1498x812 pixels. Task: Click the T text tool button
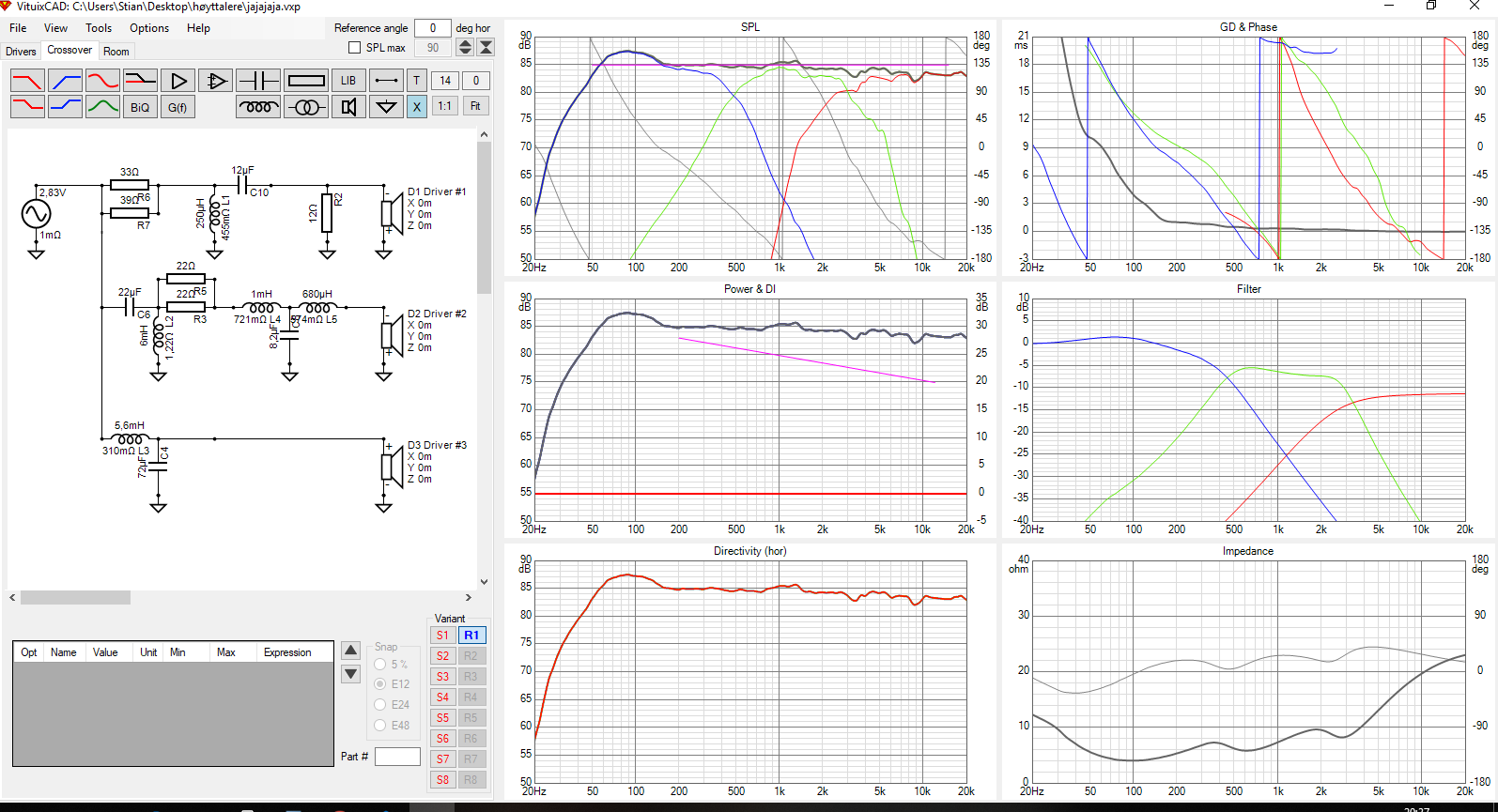tap(417, 81)
